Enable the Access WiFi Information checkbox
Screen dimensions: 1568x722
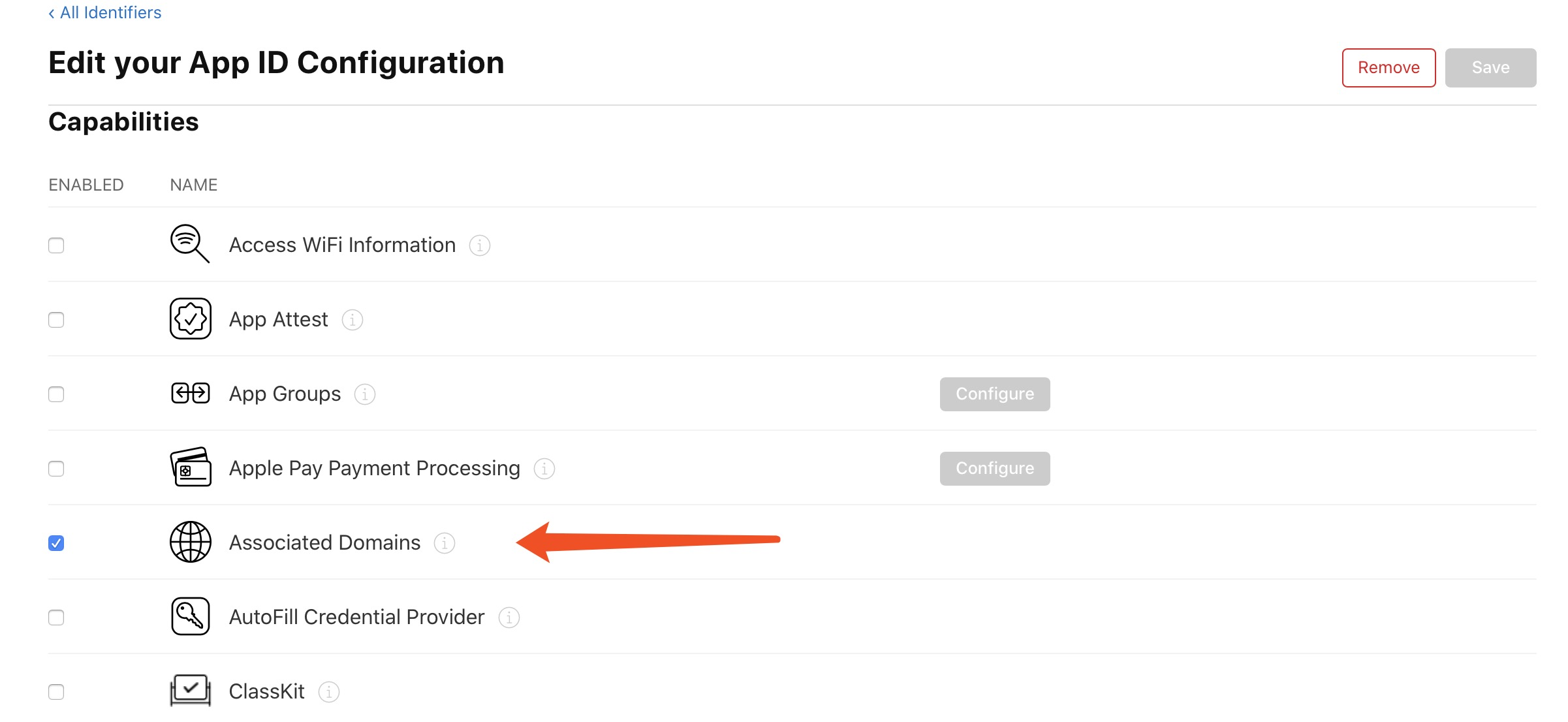pos(56,245)
